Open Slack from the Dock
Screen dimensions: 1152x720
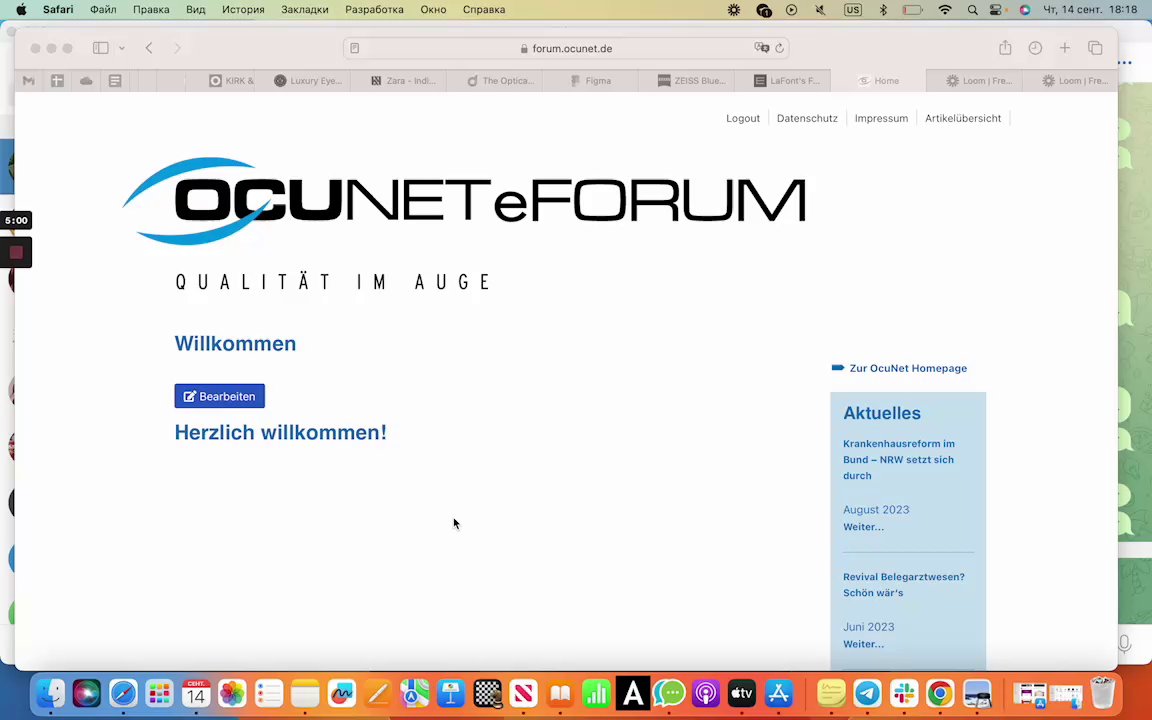coord(904,693)
